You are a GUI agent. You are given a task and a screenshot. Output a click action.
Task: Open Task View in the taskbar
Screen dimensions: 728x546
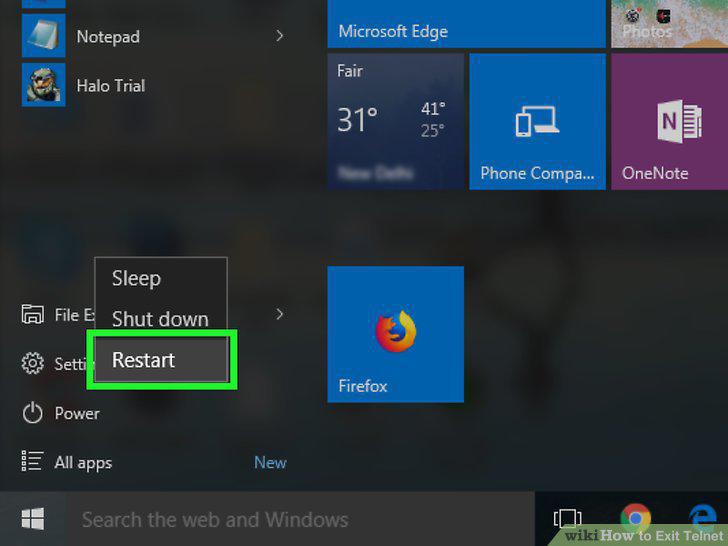567,518
